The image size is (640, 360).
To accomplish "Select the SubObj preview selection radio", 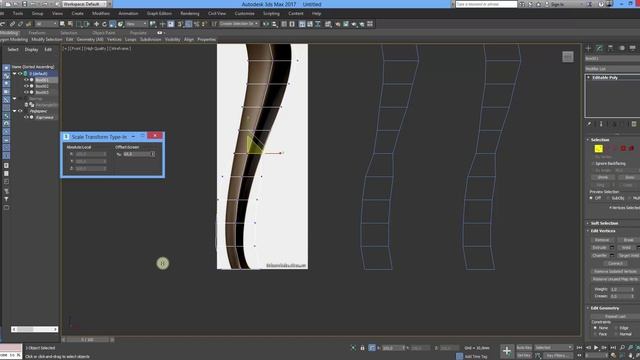I will point(608,198).
